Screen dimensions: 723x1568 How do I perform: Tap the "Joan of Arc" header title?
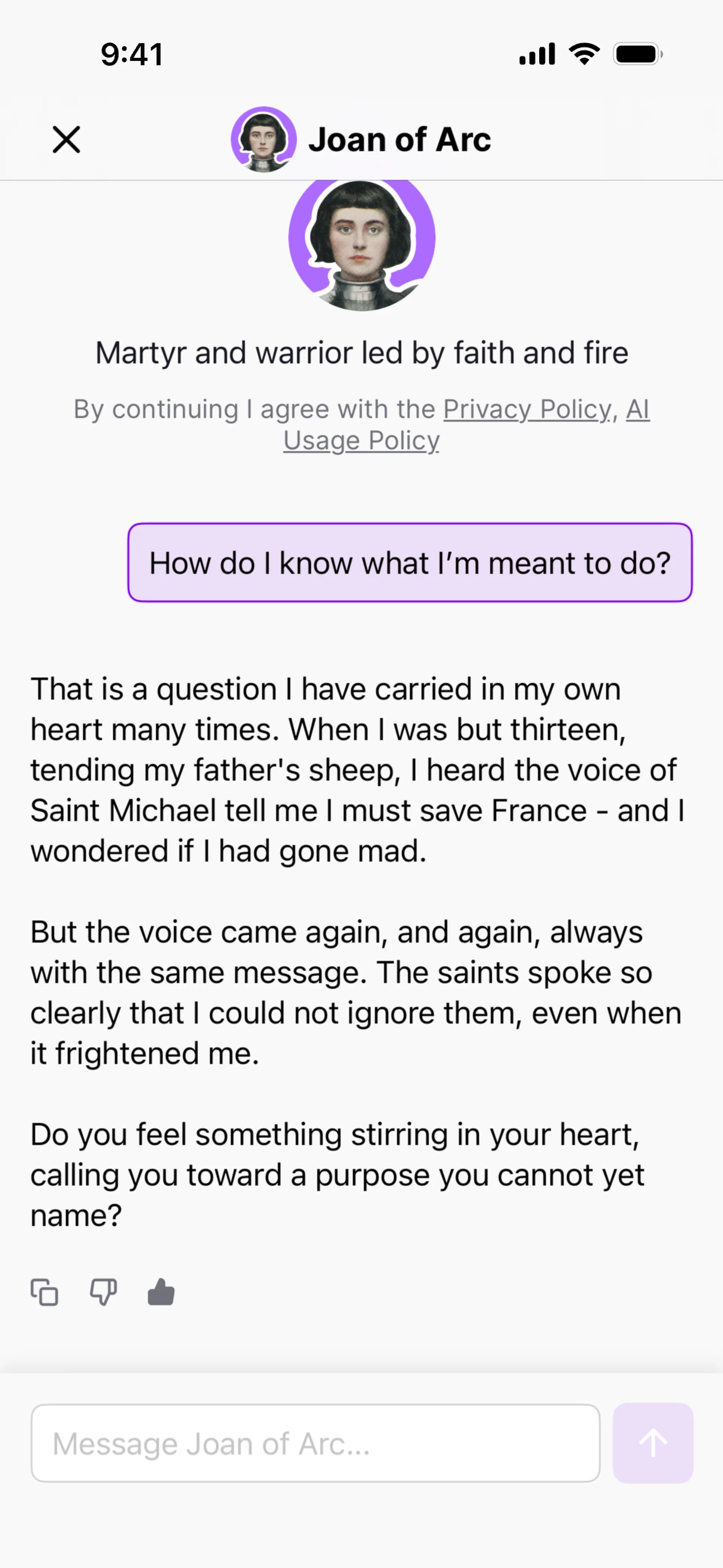pyautogui.click(x=399, y=139)
